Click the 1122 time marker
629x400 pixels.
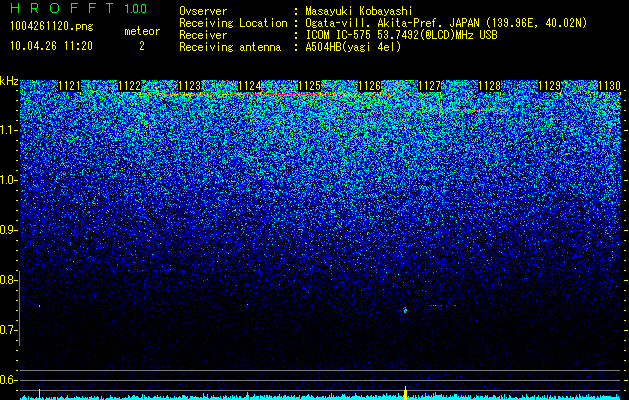pos(130,86)
